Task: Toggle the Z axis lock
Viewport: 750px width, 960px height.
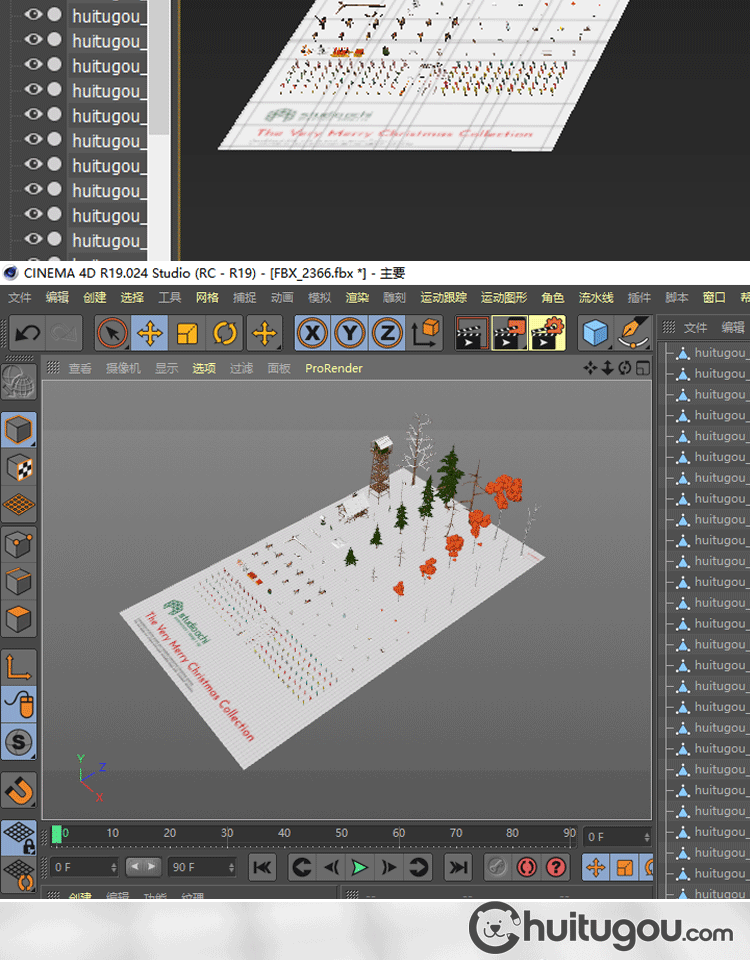Action: click(387, 333)
